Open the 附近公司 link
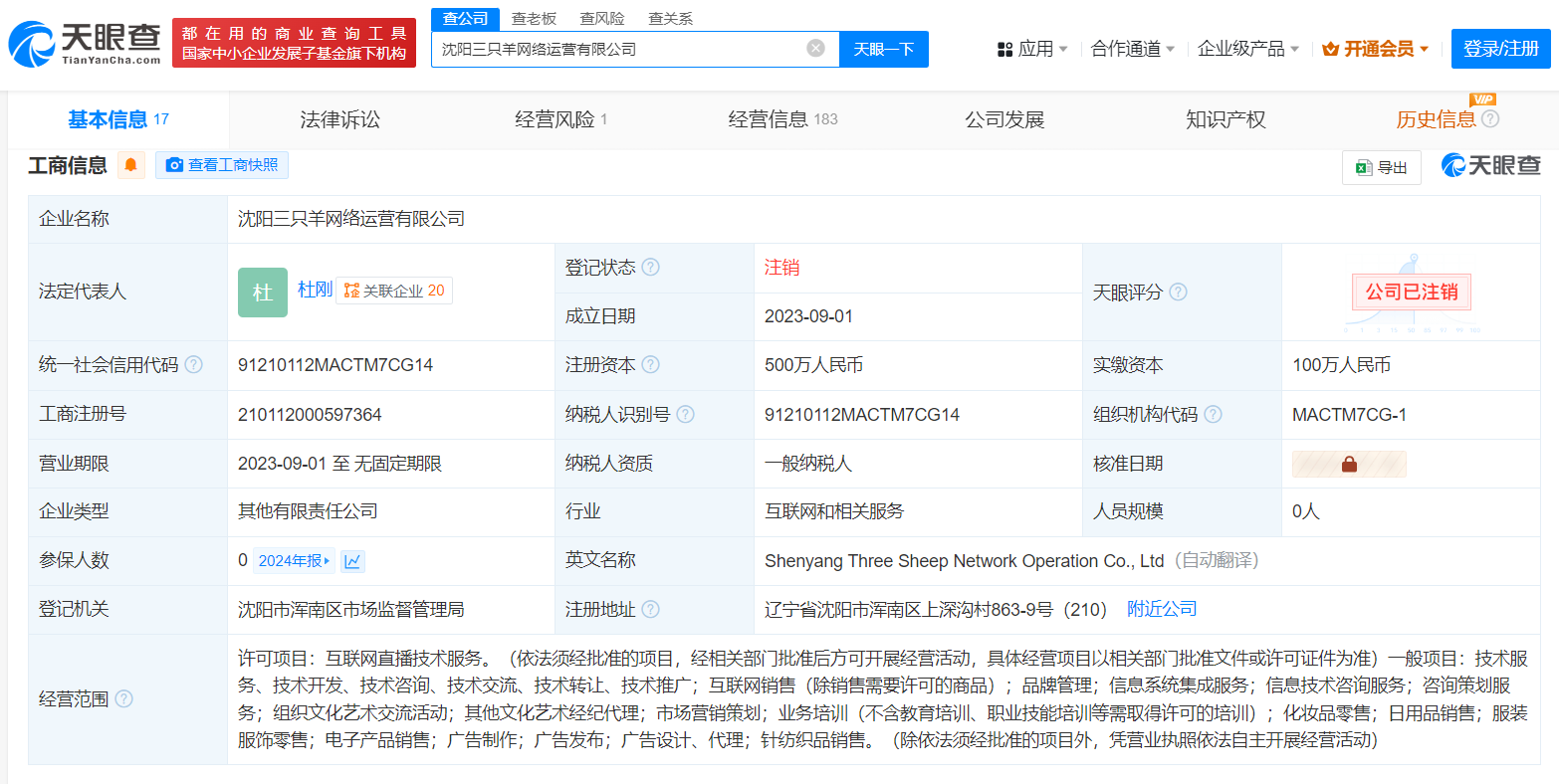This screenshot has height=784, width=1559. click(1162, 609)
